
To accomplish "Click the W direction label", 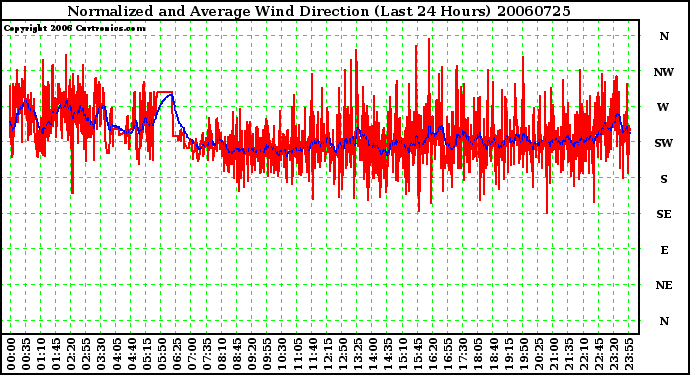I will click(663, 107).
